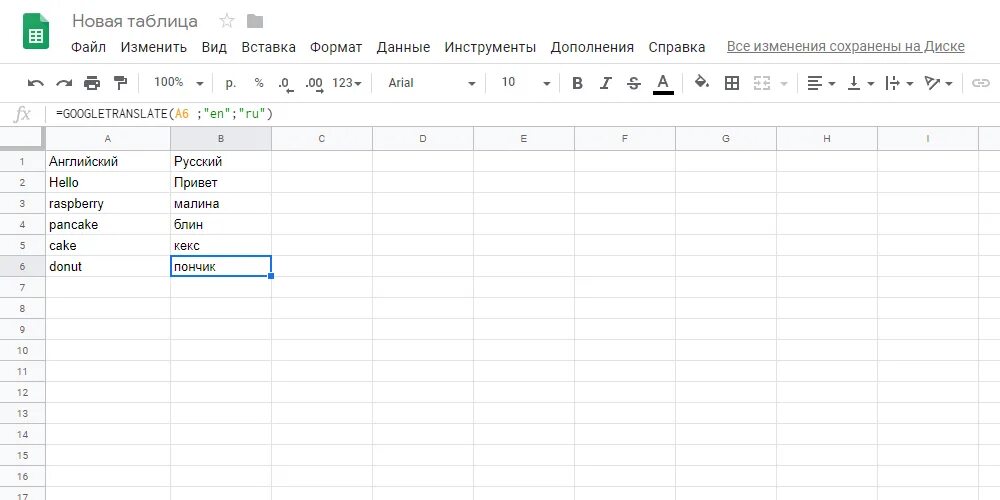Click the Google Sheets home logo
The width and height of the screenshot is (1000, 500).
[36, 31]
